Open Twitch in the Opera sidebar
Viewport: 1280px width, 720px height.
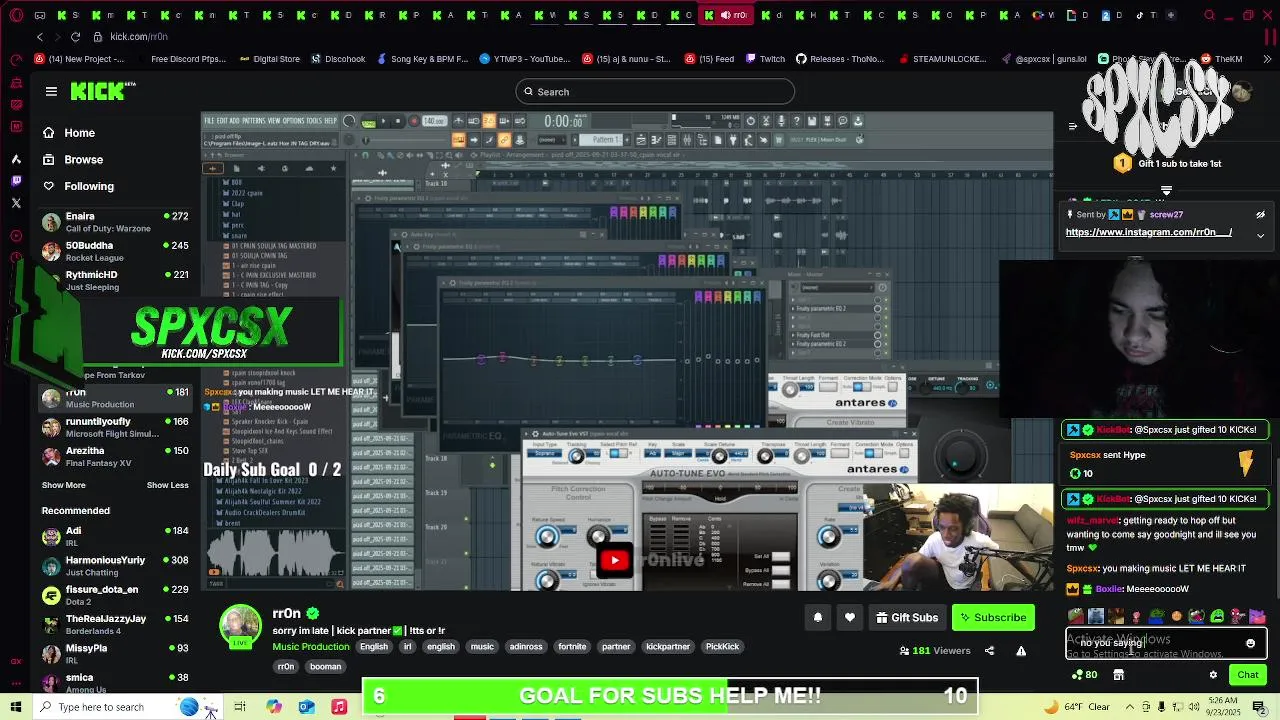(16, 181)
